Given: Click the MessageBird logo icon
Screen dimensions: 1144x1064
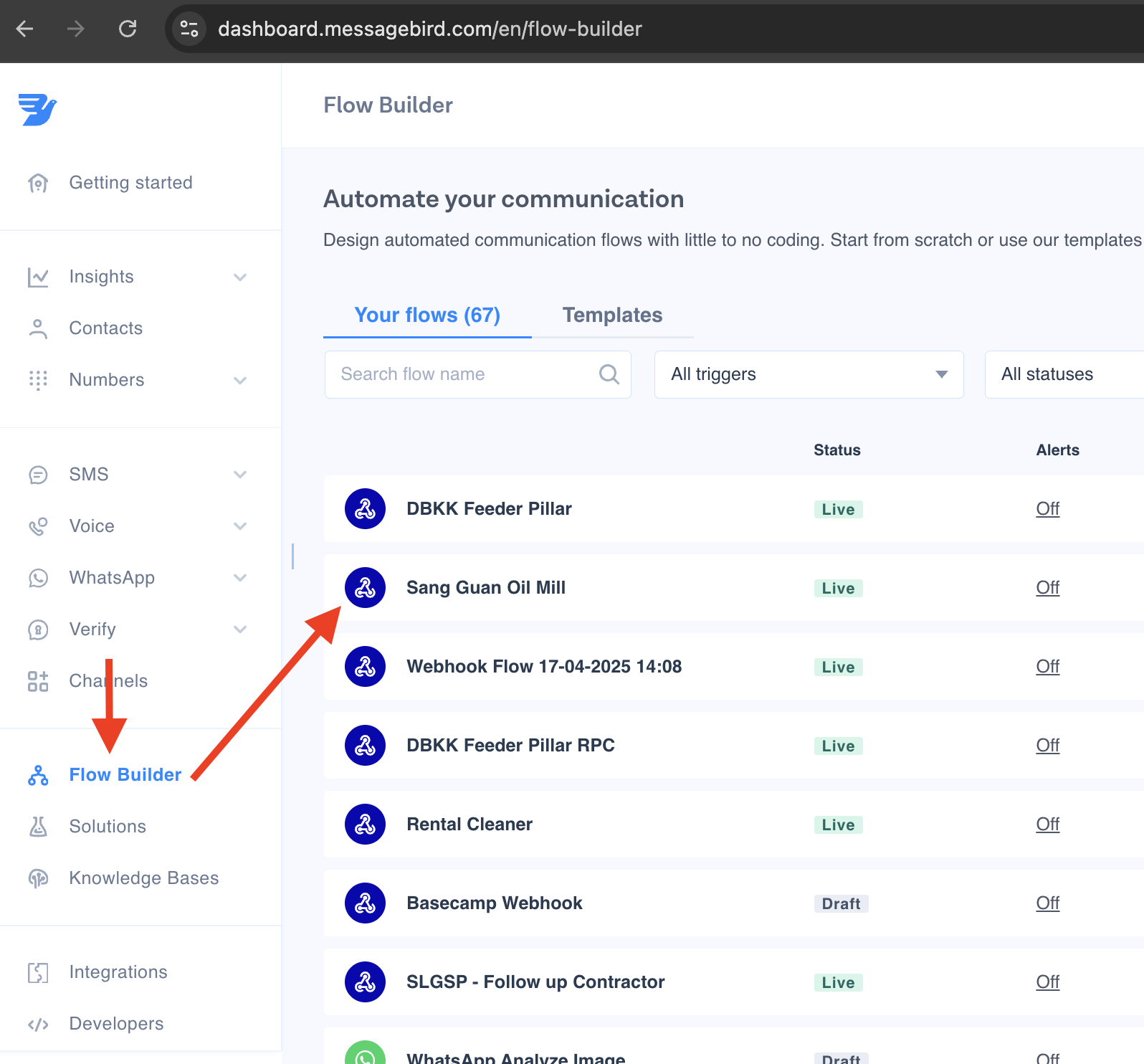Looking at the screenshot, I should [x=37, y=110].
